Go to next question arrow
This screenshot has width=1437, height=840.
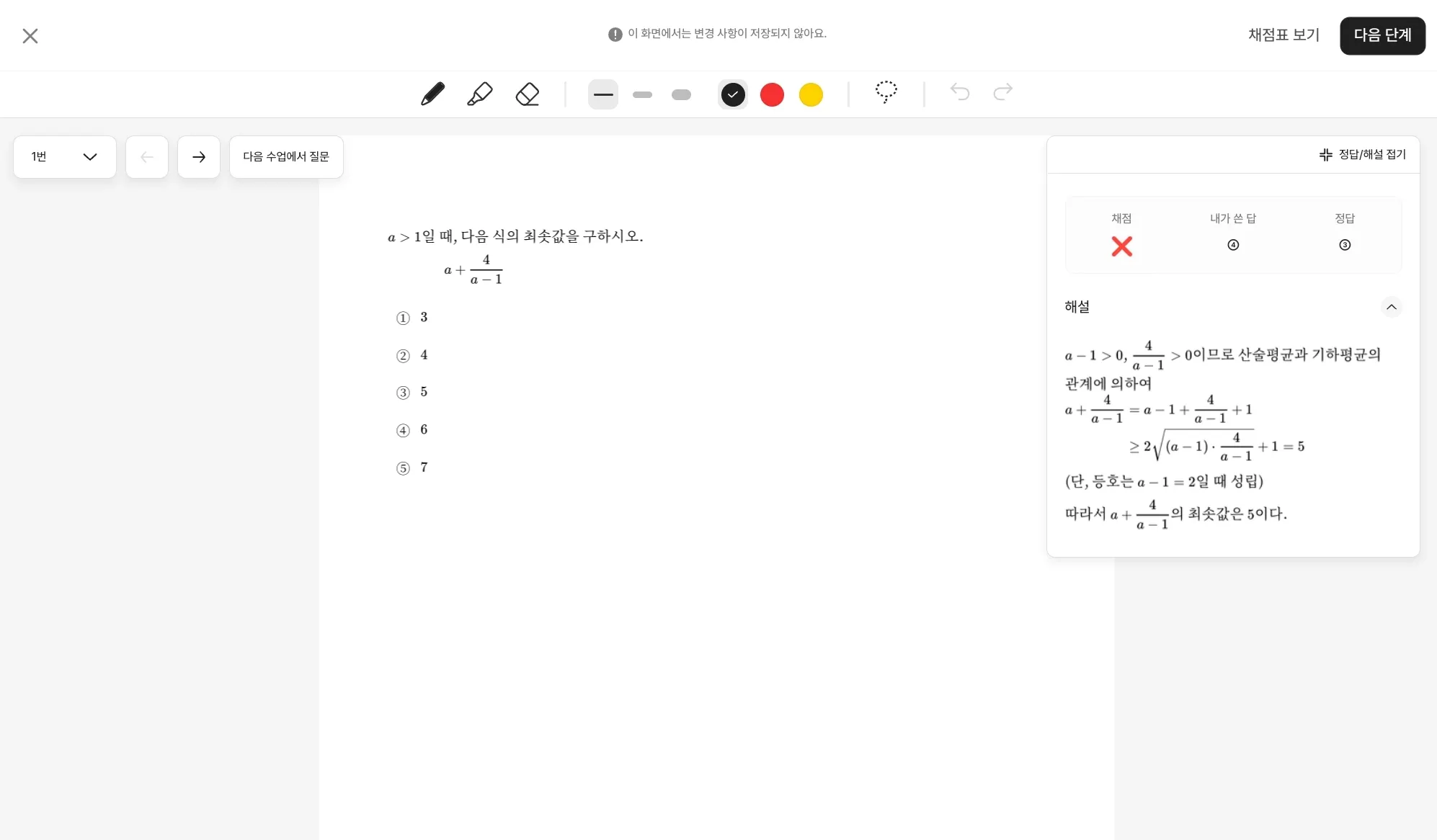tap(199, 157)
